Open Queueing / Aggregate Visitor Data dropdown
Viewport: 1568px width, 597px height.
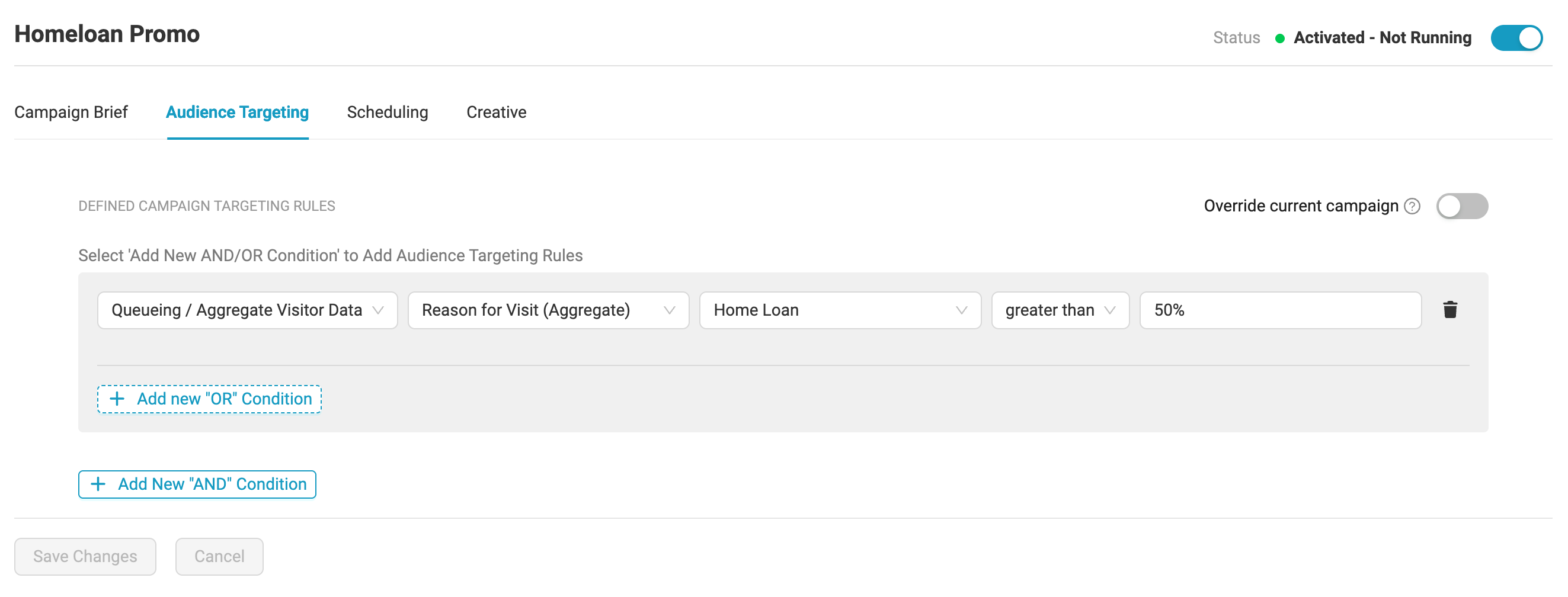point(247,310)
